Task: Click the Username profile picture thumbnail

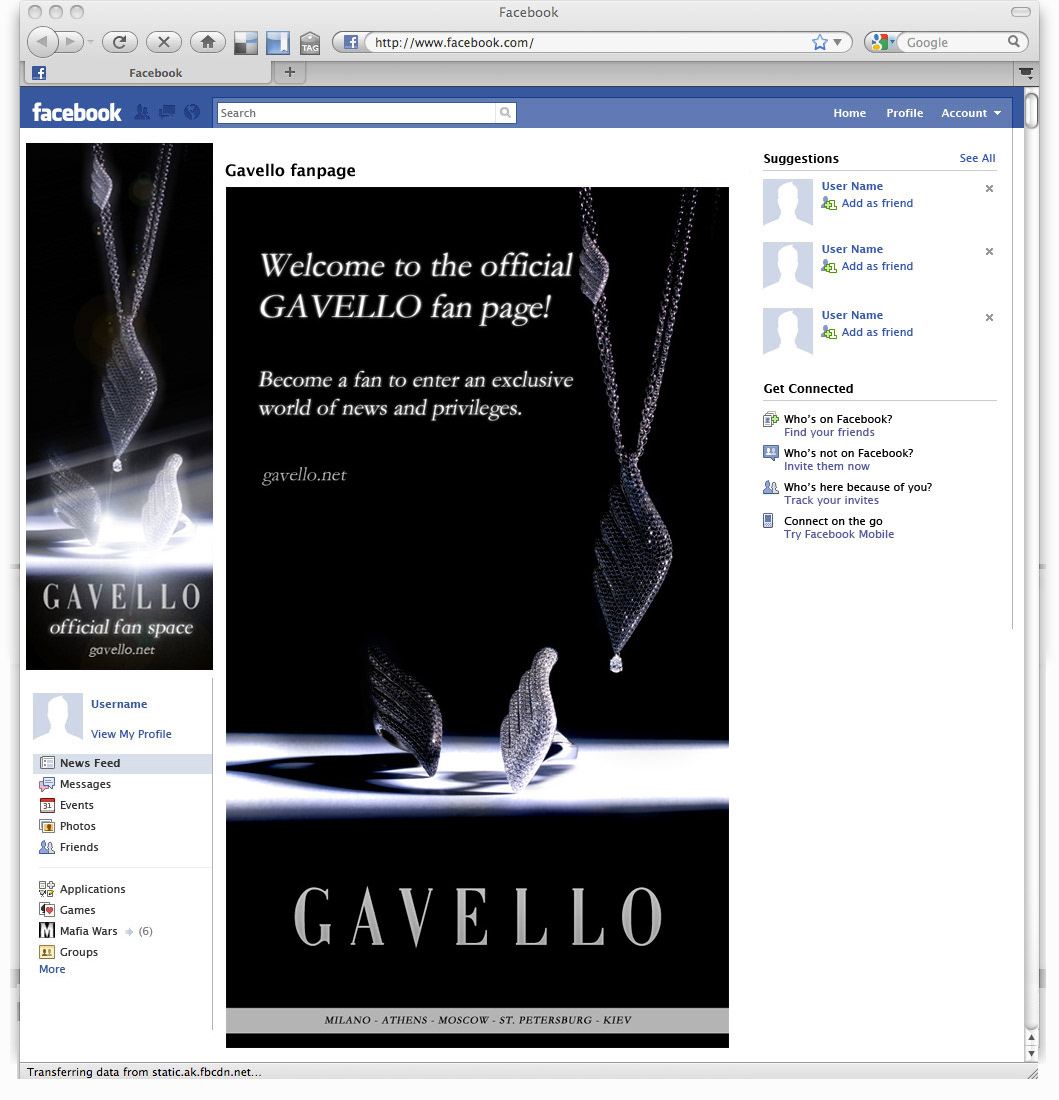Action: pyautogui.click(x=58, y=717)
